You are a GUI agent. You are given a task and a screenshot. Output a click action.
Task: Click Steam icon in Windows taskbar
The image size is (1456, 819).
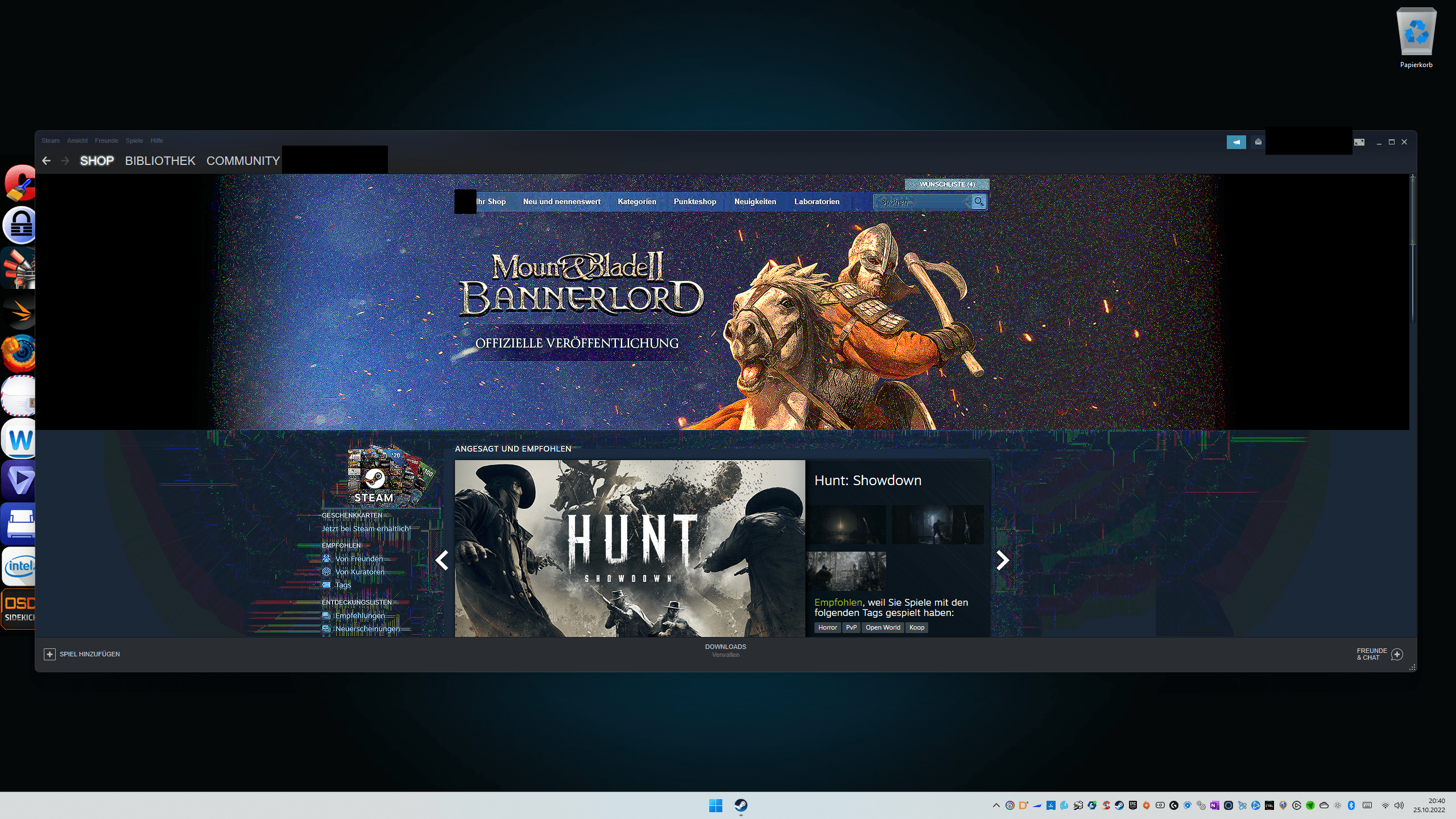pos(741,805)
